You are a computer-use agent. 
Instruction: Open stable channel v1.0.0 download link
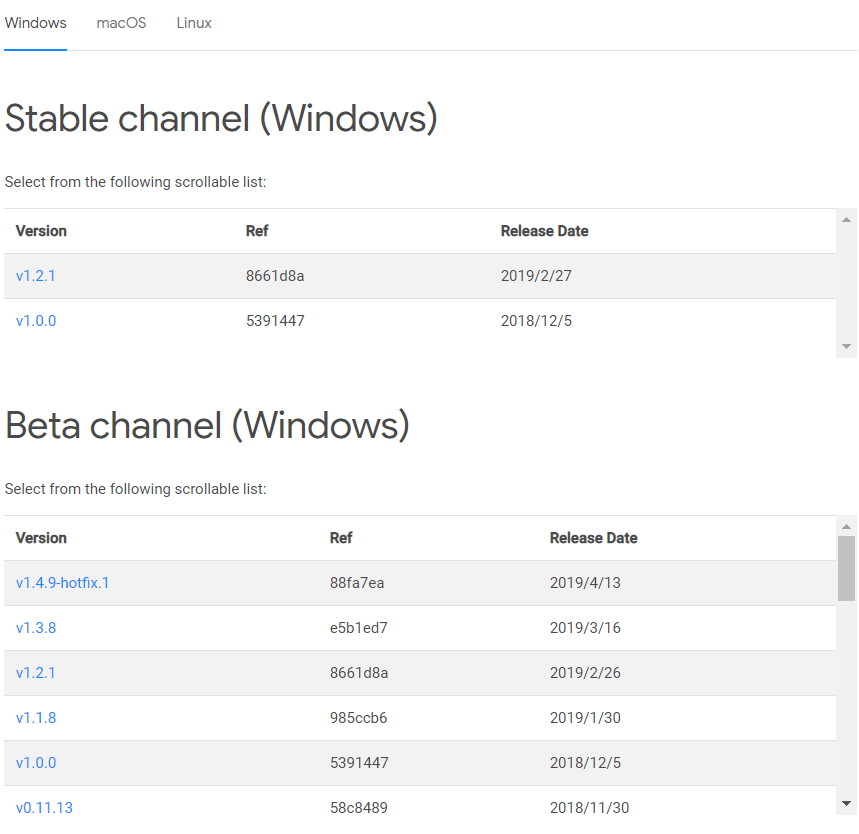pyautogui.click(x=36, y=321)
